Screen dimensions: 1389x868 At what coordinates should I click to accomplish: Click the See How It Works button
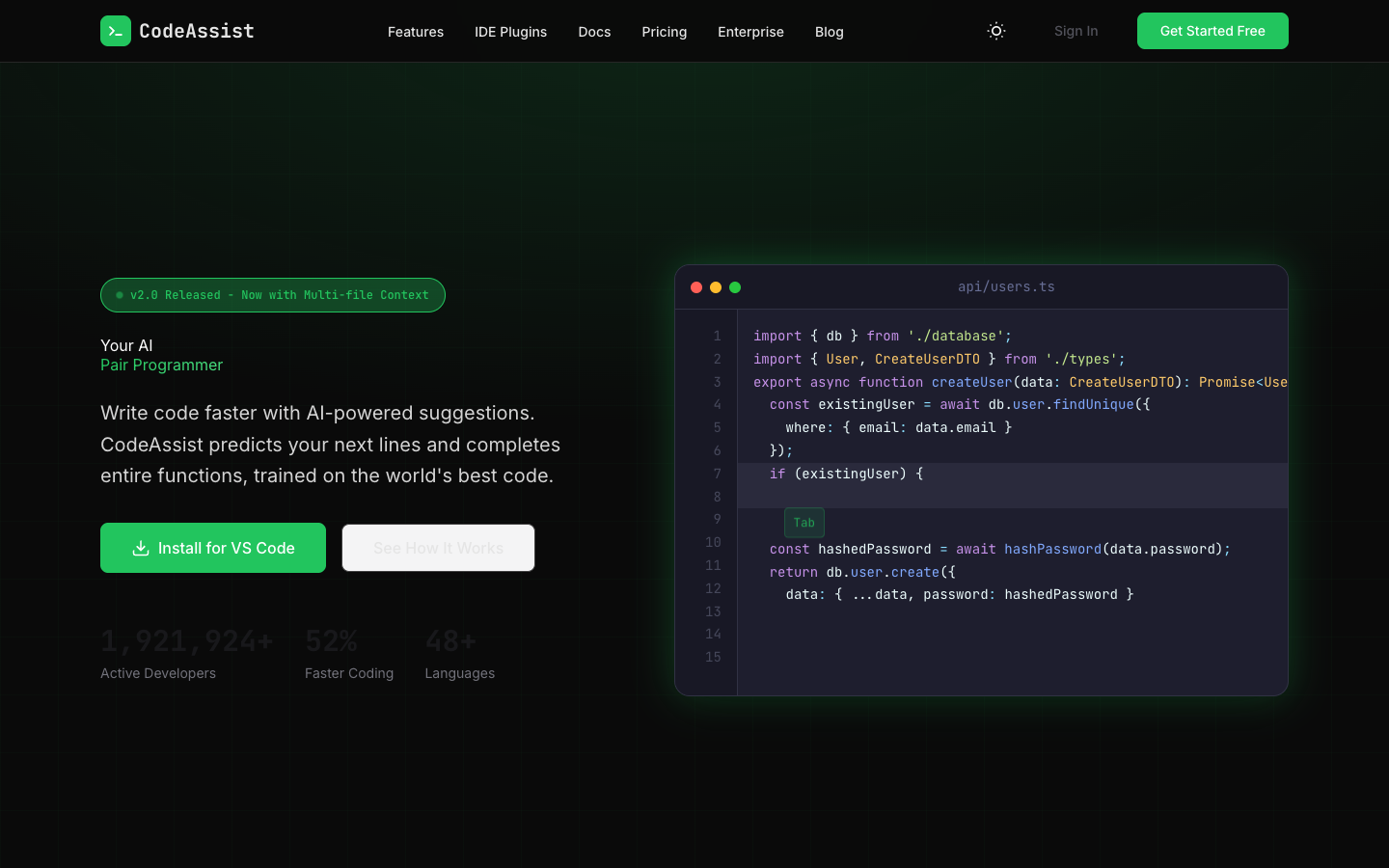[x=438, y=548]
